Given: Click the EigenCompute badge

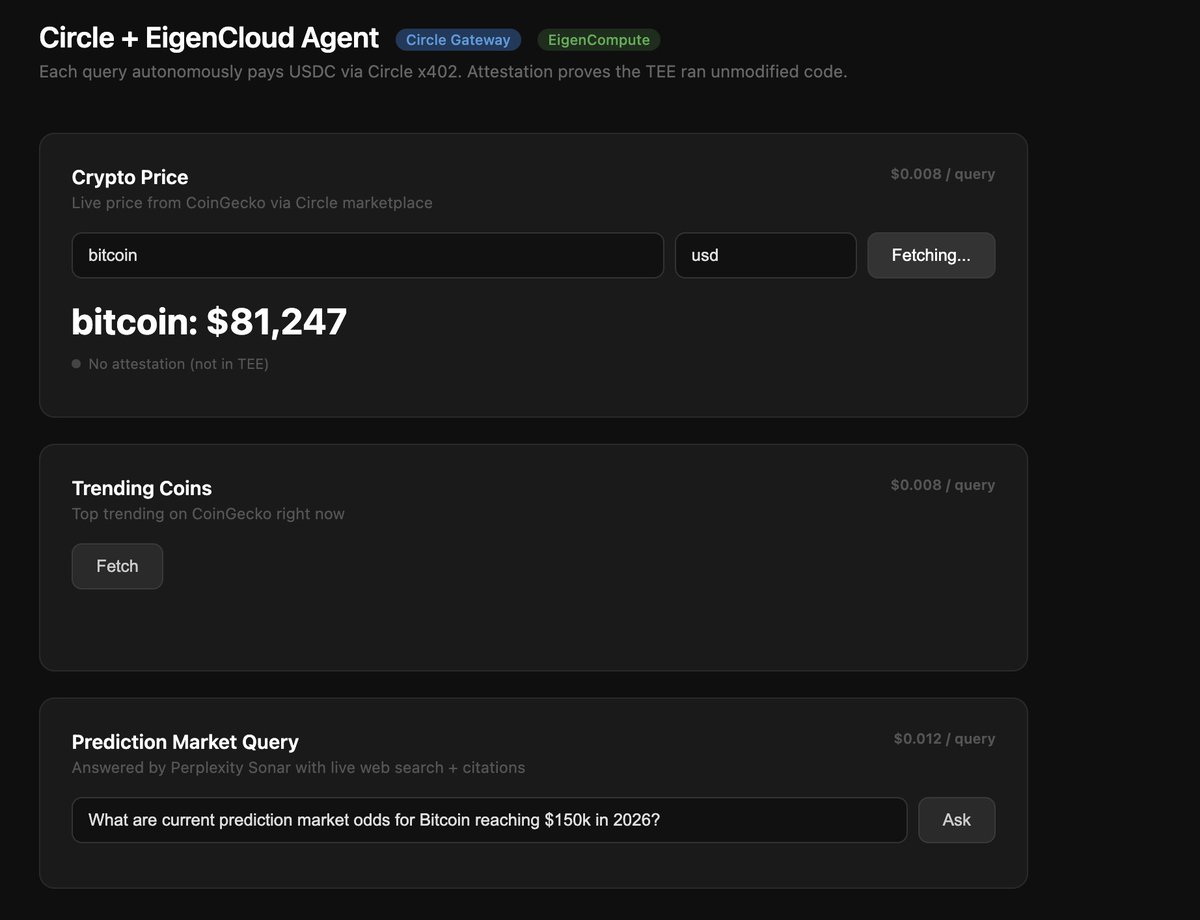Looking at the screenshot, I should (599, 40).
